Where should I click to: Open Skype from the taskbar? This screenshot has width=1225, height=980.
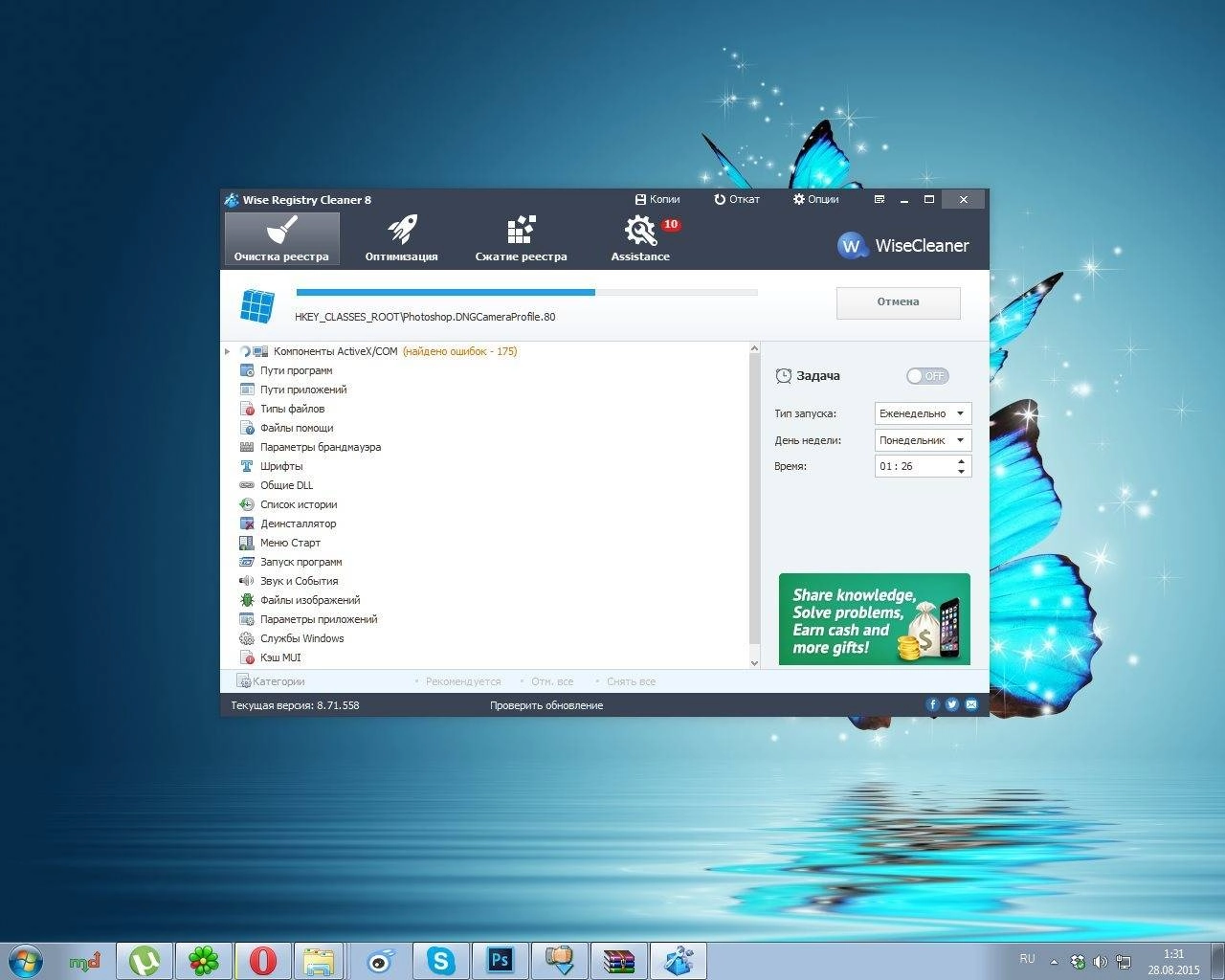pos(441,961)
